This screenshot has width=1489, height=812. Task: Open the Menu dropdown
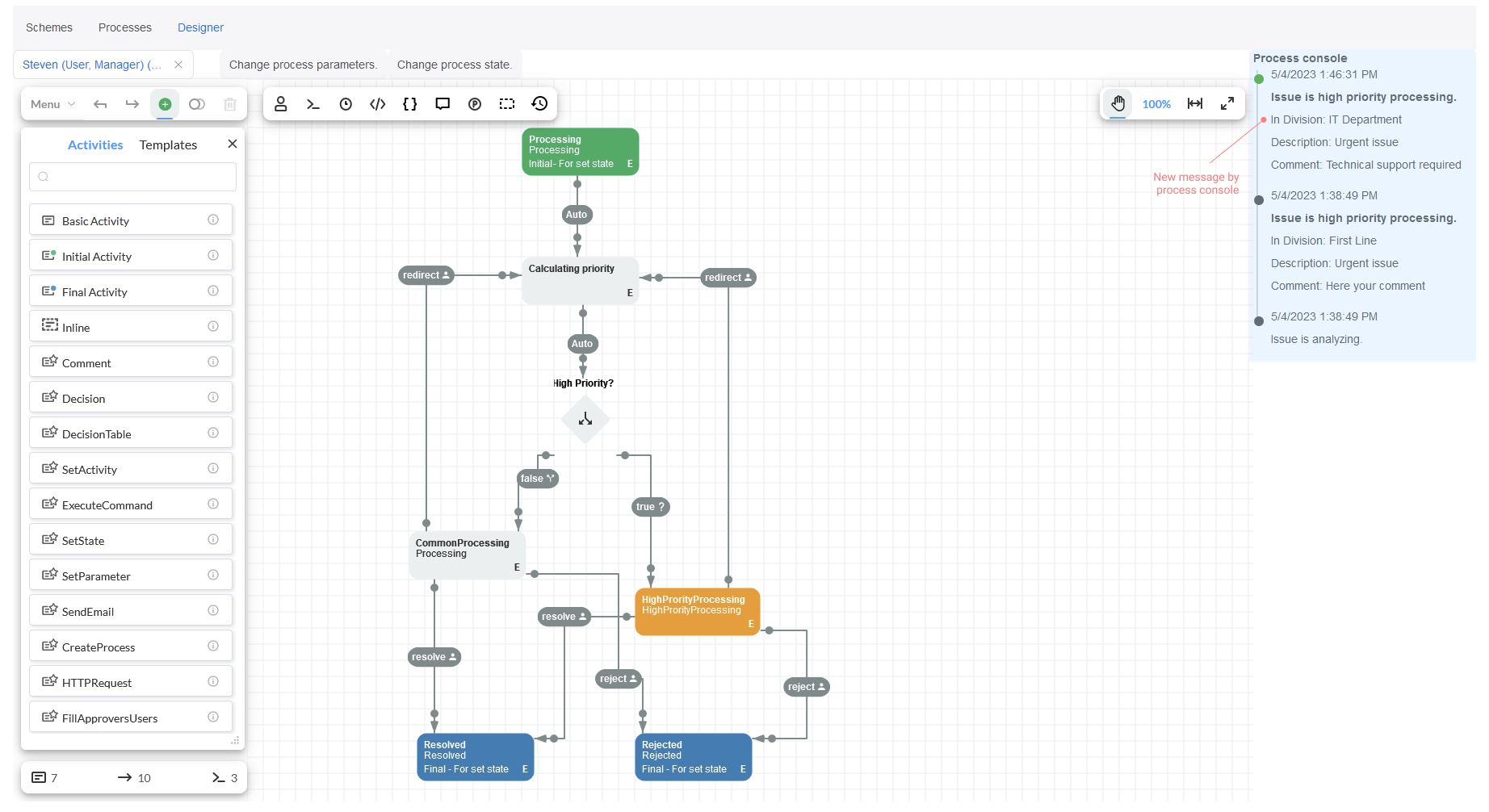coord(52,104)
